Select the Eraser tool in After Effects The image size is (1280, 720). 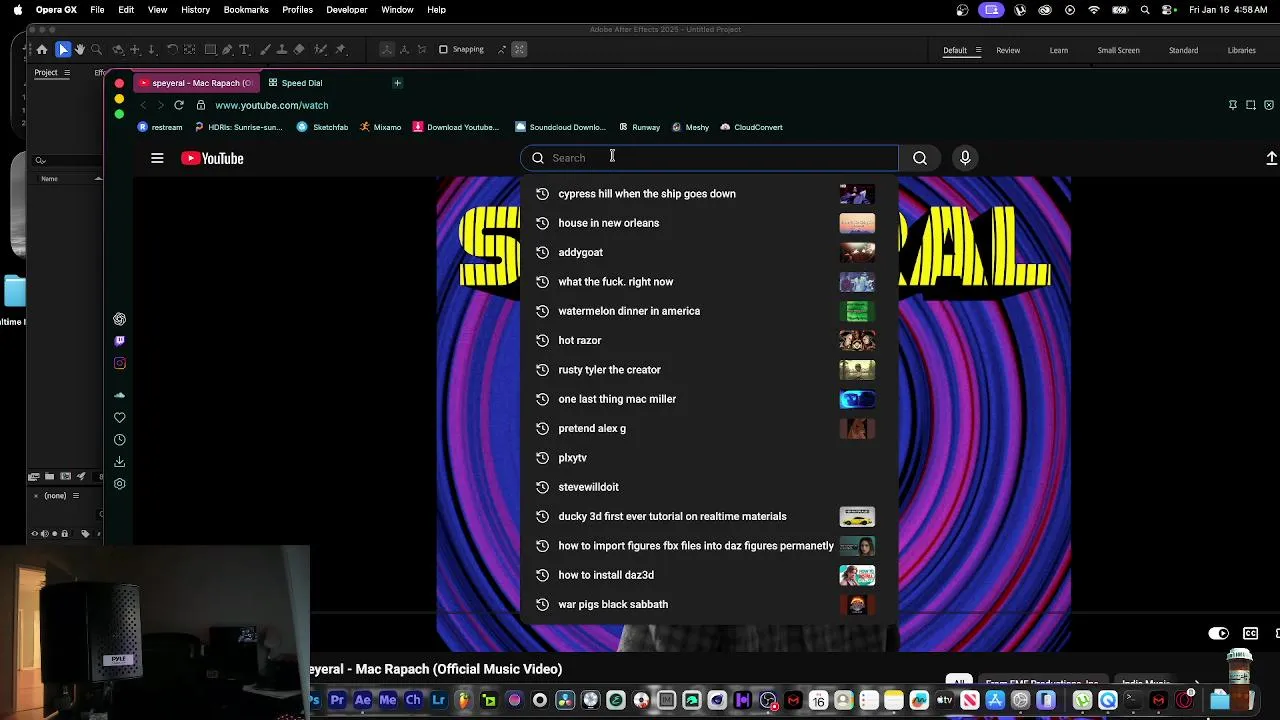299,49
